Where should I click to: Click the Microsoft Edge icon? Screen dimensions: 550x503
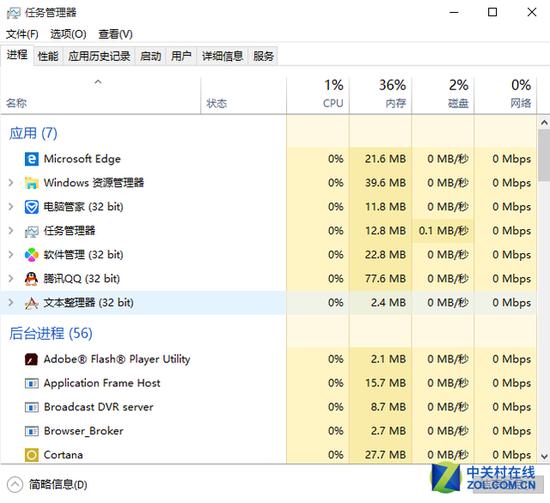pyautogui.click(x=32, y=159)
